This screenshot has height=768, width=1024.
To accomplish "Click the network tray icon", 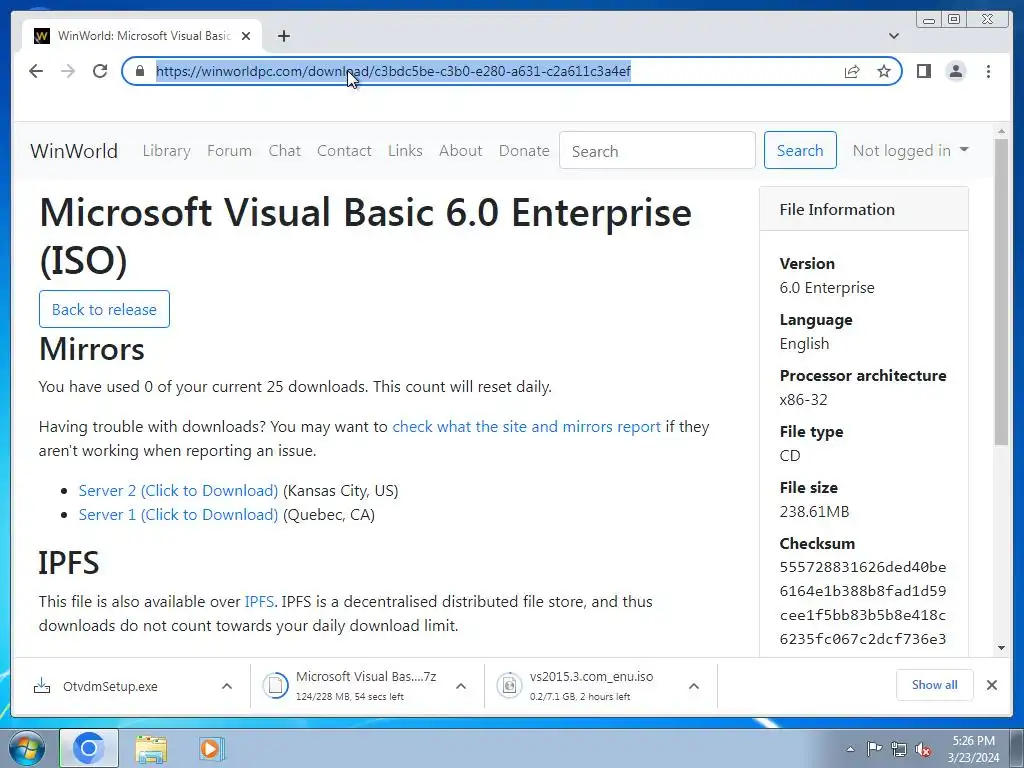I will tap(899, 749).
